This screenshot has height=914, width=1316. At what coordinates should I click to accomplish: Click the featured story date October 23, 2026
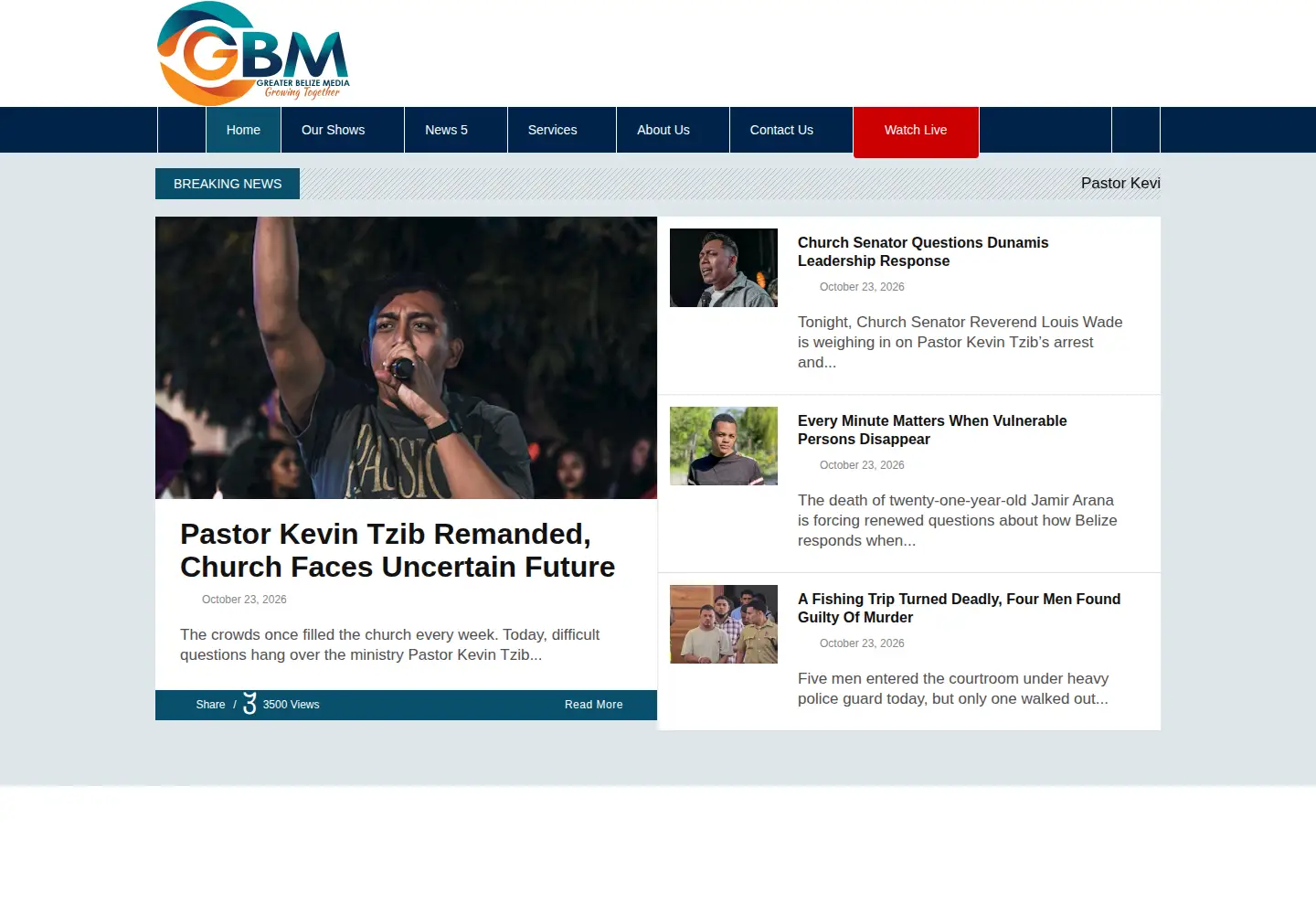tap(244, 600)
